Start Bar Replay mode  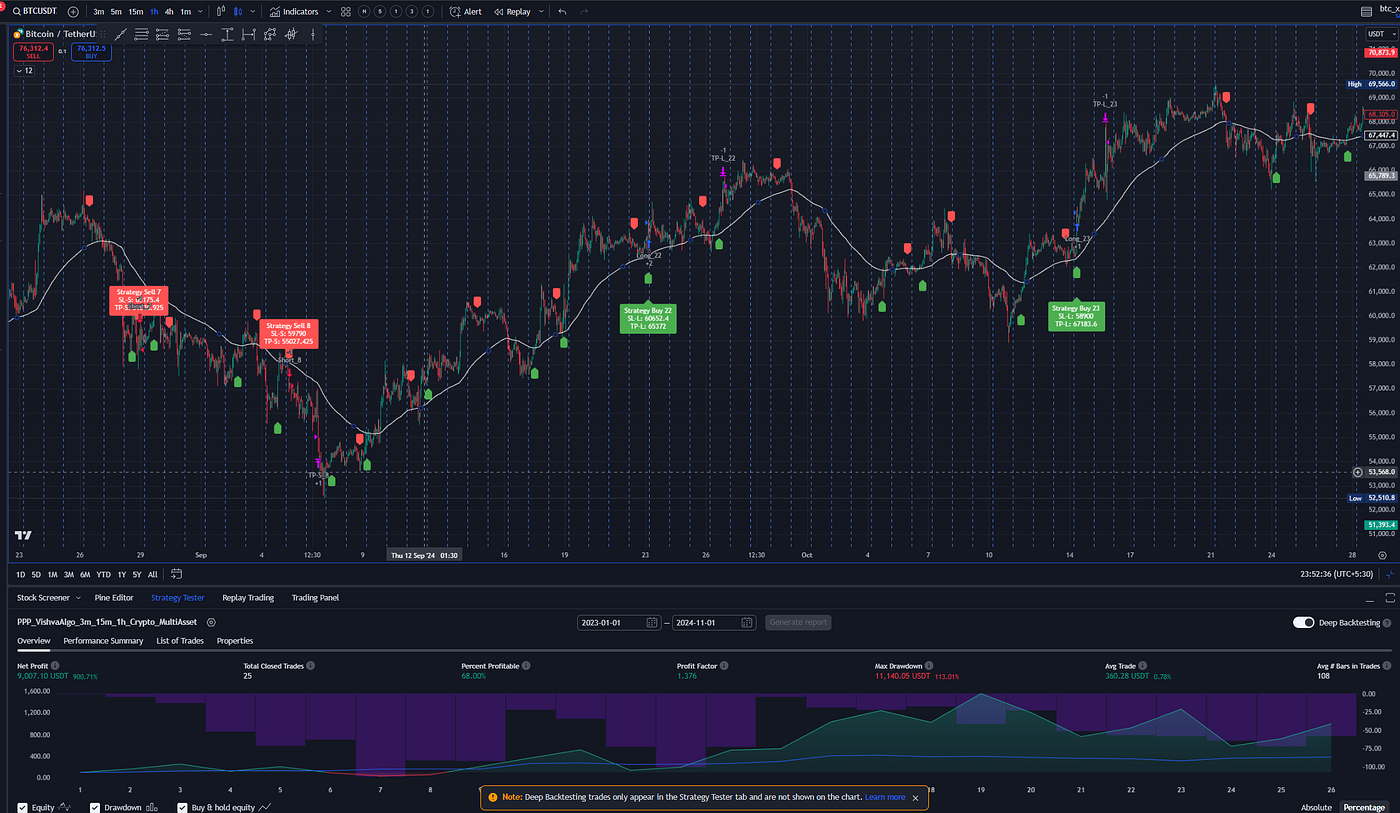point(512,11)
